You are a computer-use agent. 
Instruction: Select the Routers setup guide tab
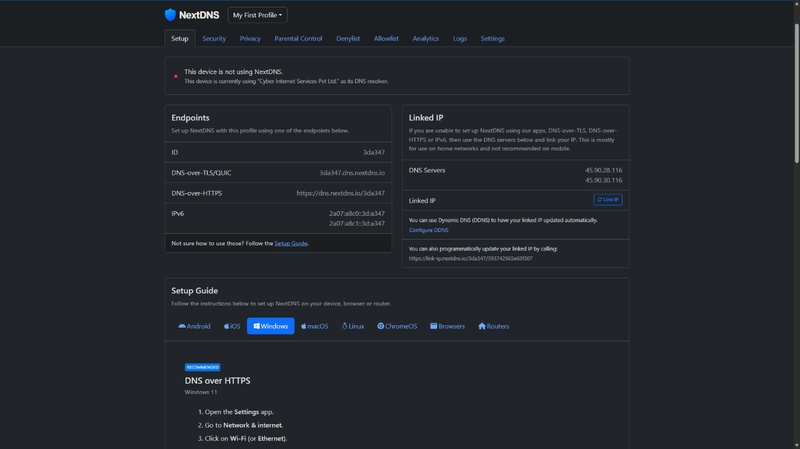pyautogui.click(x=493, y=326)
